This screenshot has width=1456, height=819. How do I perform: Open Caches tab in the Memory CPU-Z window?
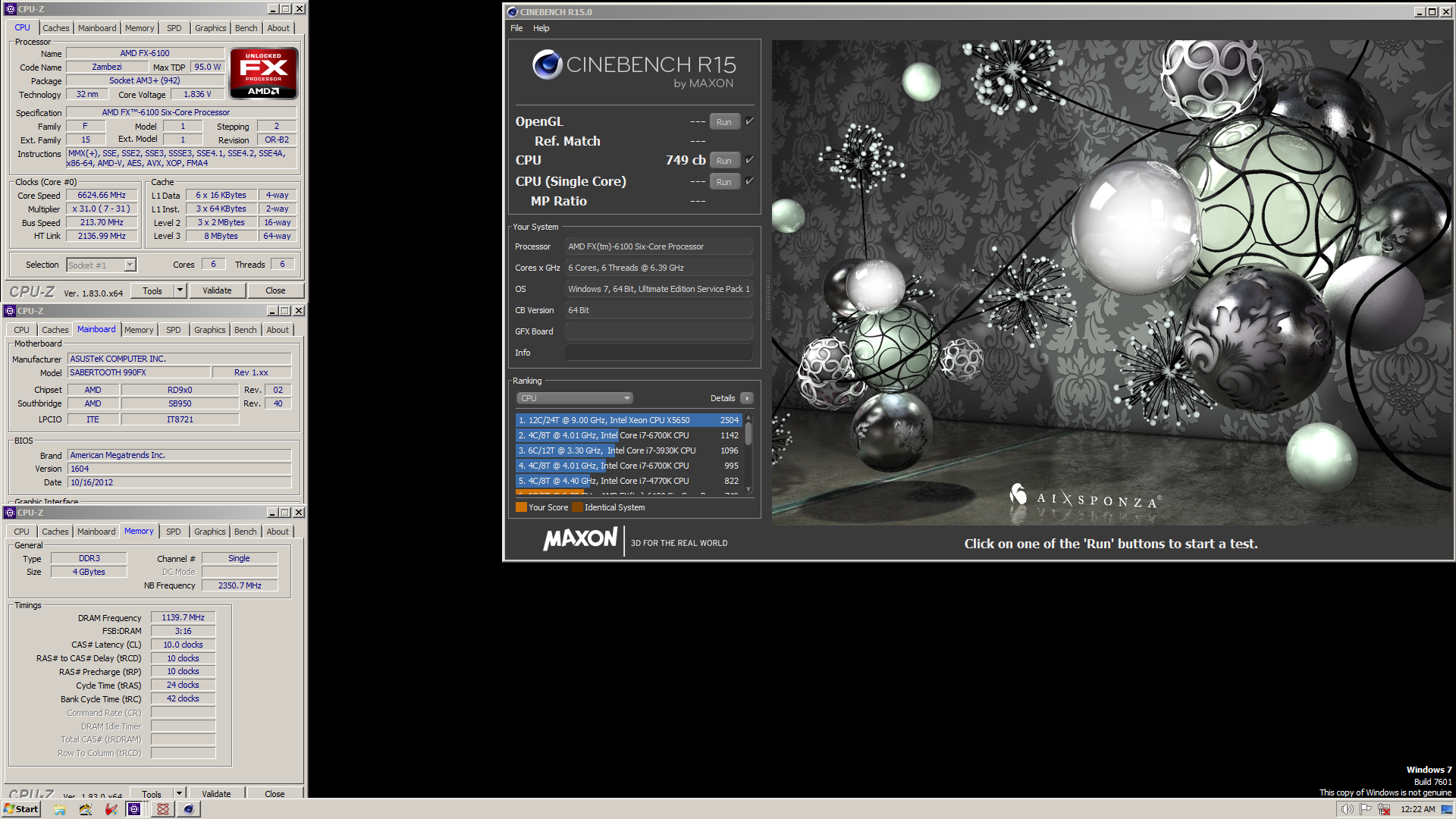[x=55, y=532]
